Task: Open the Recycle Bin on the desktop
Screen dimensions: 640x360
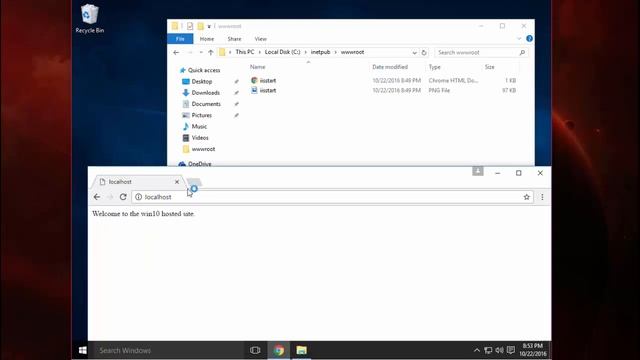Action: pyautogui.click(x=89, y=19)
